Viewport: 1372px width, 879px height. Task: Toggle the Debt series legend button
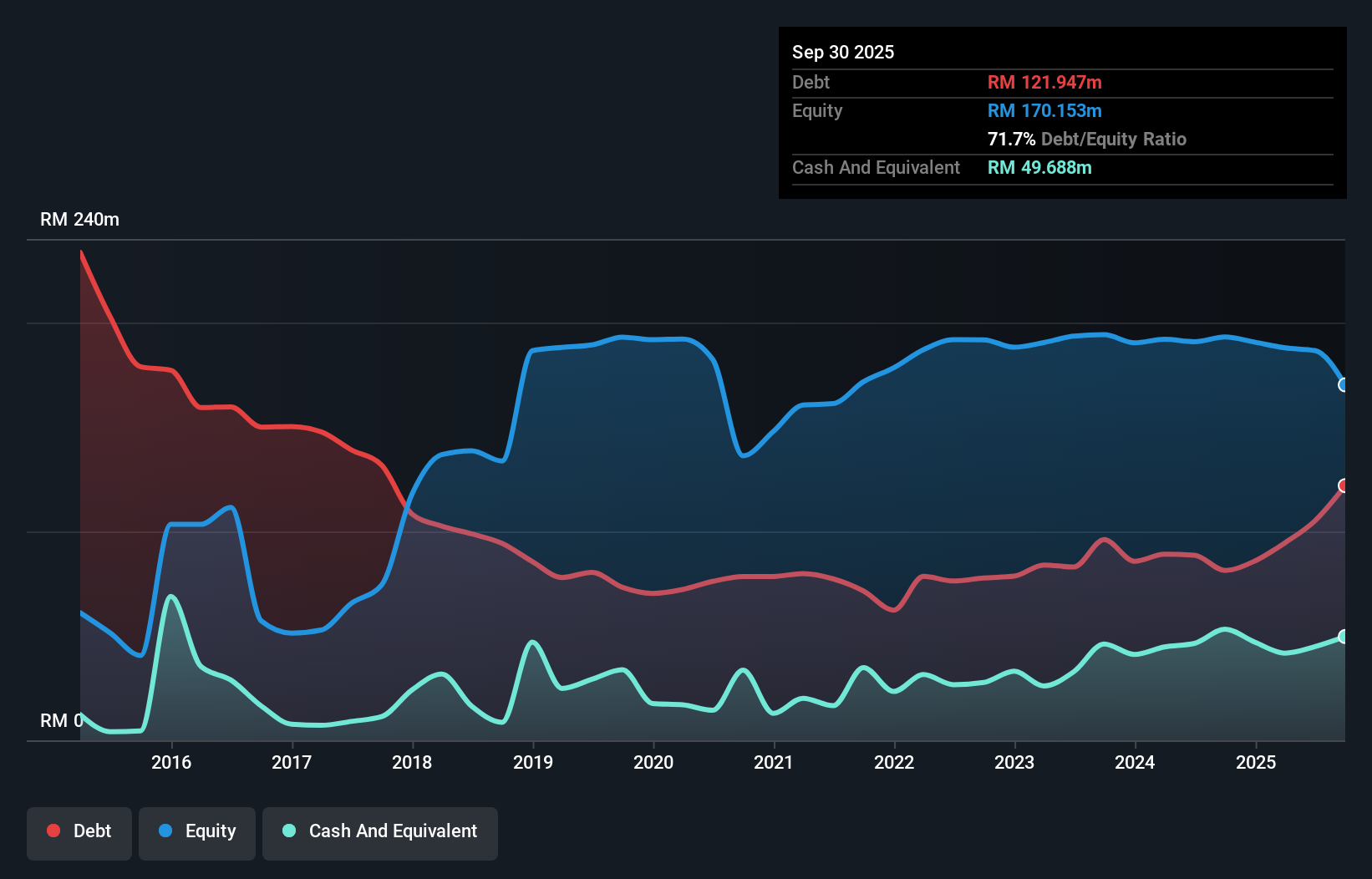(79, 833)
